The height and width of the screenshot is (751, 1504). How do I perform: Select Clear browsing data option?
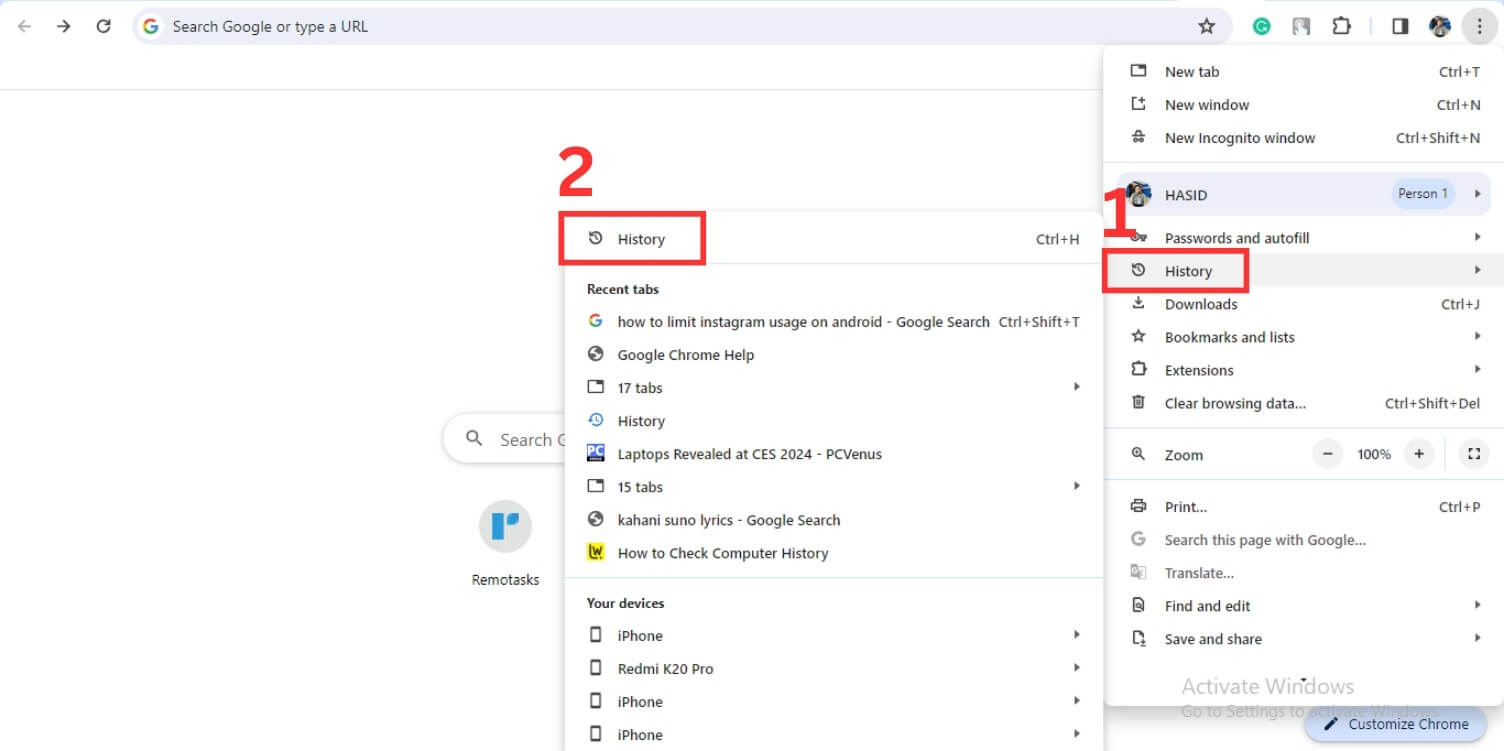(x=1303, y=403)
